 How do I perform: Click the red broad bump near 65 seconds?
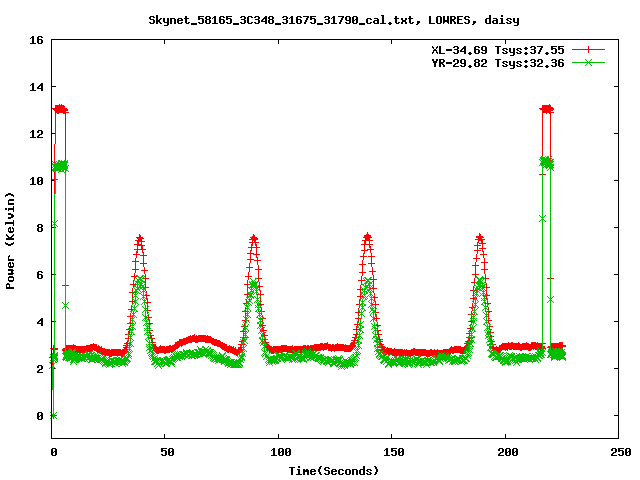199,339
